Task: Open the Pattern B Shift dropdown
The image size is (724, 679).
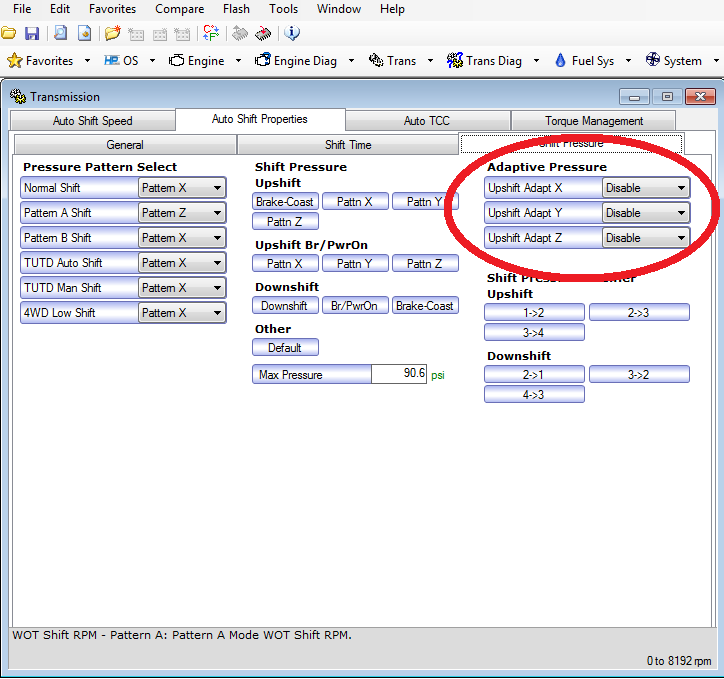Action: tap(181, 238)
